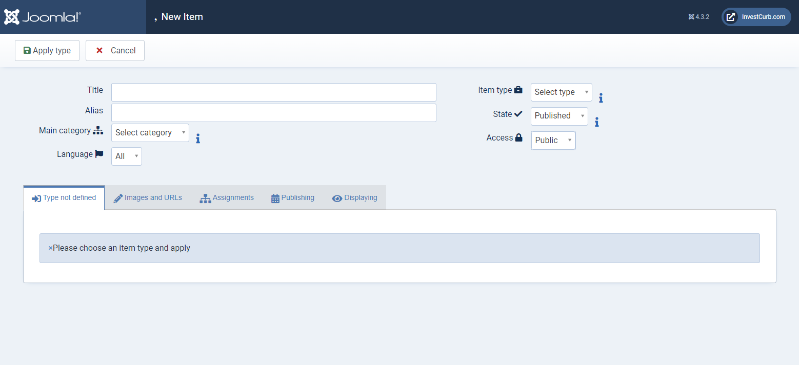
Task: Click the eye icon on Displaying tab
Action: click(337, 198)
